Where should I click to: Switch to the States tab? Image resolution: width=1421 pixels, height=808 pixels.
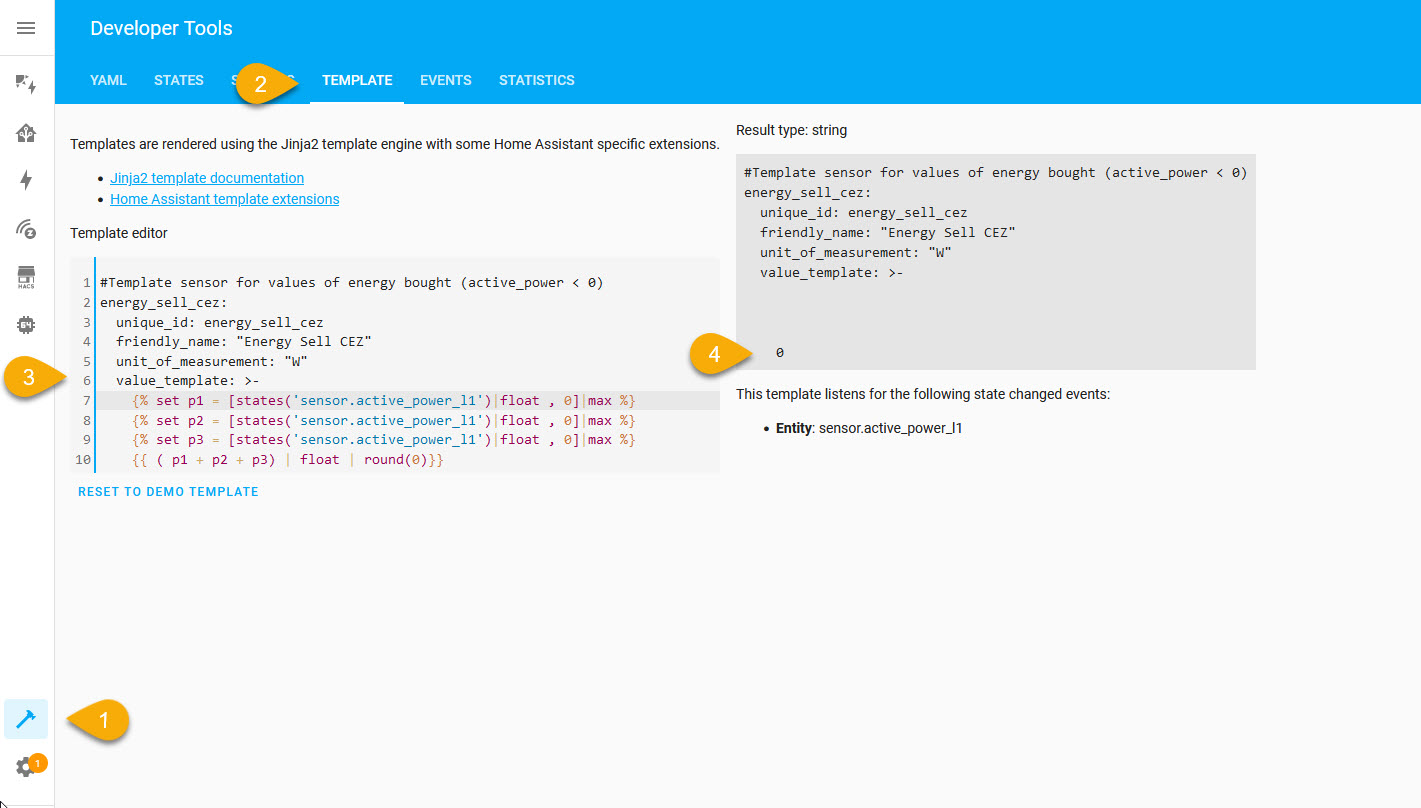(x=179, y=80)
